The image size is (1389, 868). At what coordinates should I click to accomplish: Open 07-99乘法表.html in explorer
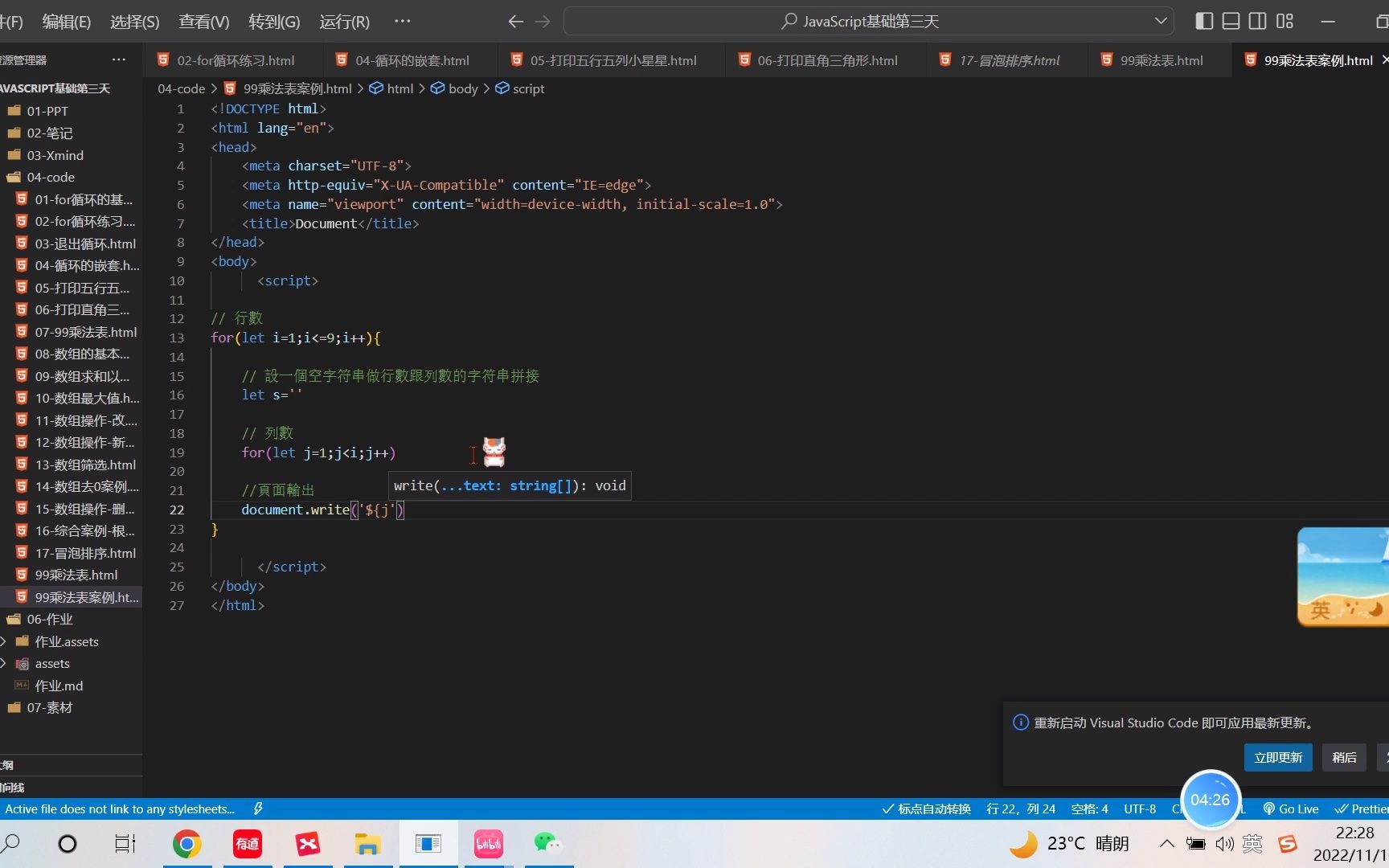coord(71,332)
